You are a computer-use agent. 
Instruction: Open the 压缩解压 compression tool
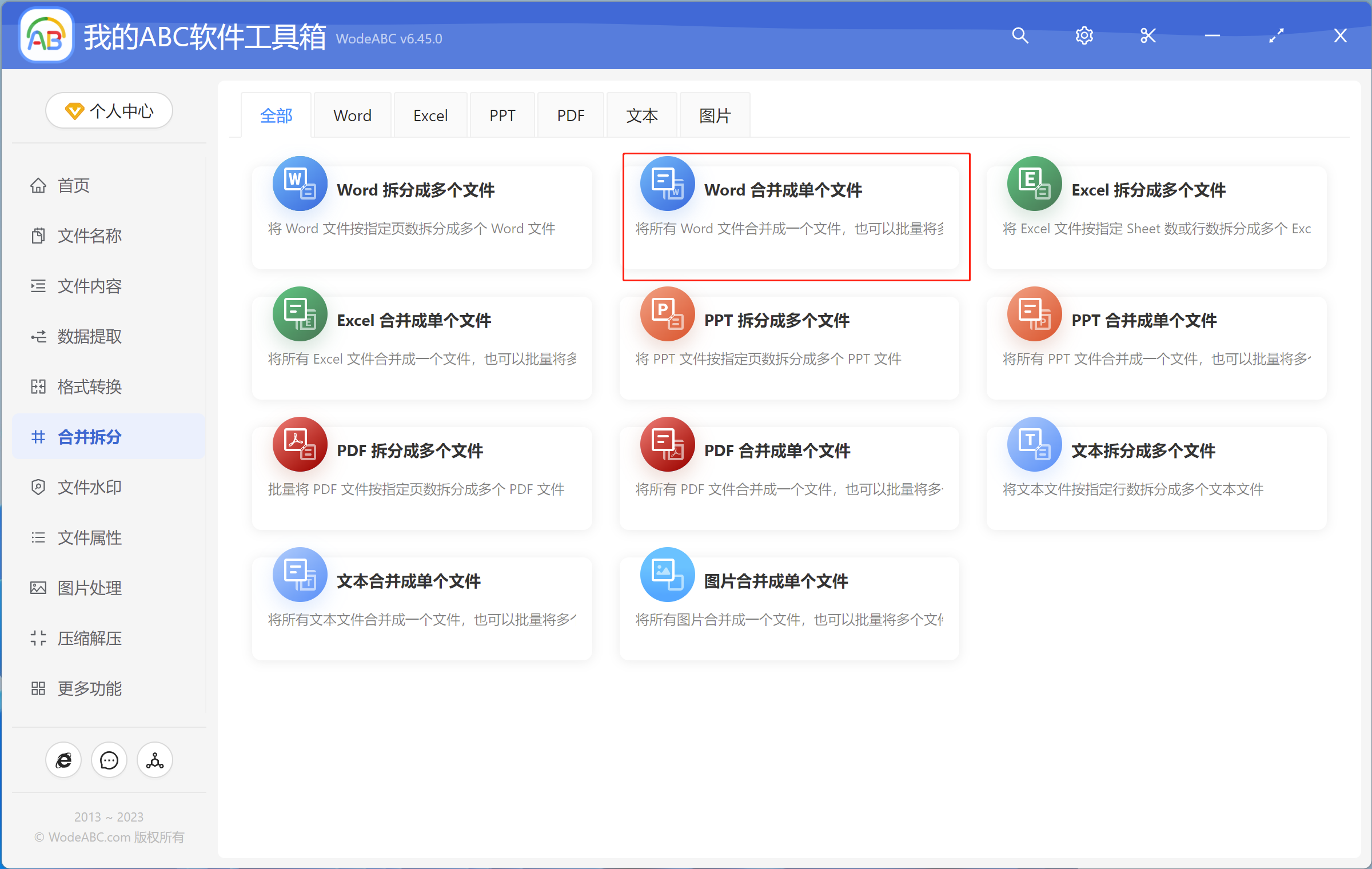[x=90, y=638]
